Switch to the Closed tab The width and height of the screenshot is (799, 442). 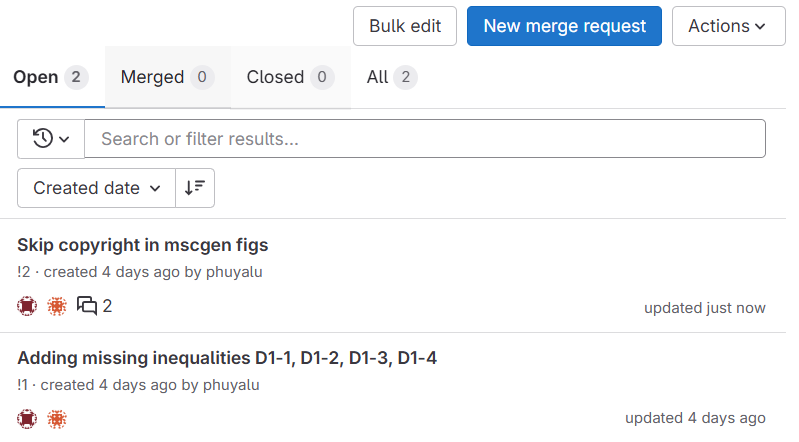[x=290, y=77]
